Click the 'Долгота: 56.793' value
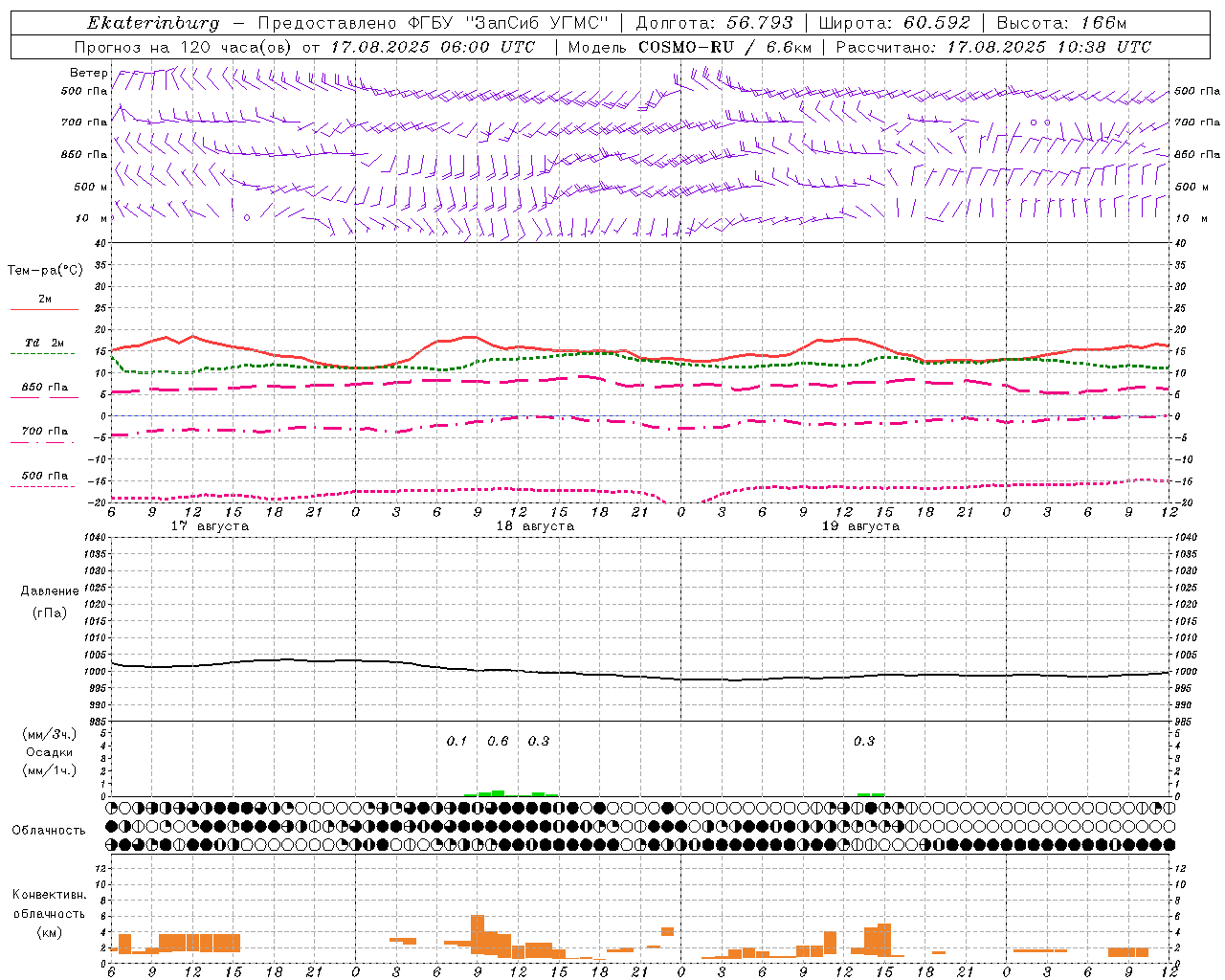 (715, 23)
